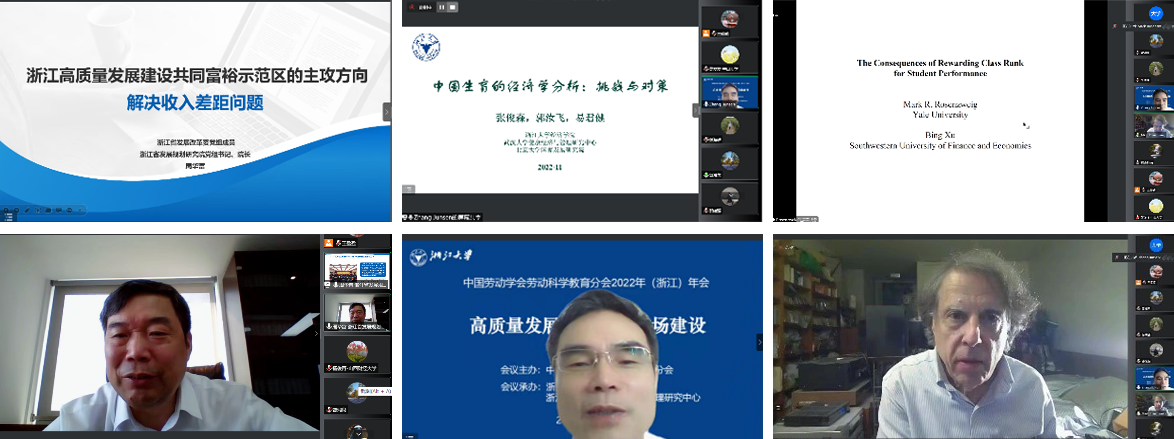1174x439 pixels.
Task: Stop the recording in fertility economics panel
Action: (x=451, y=6)
